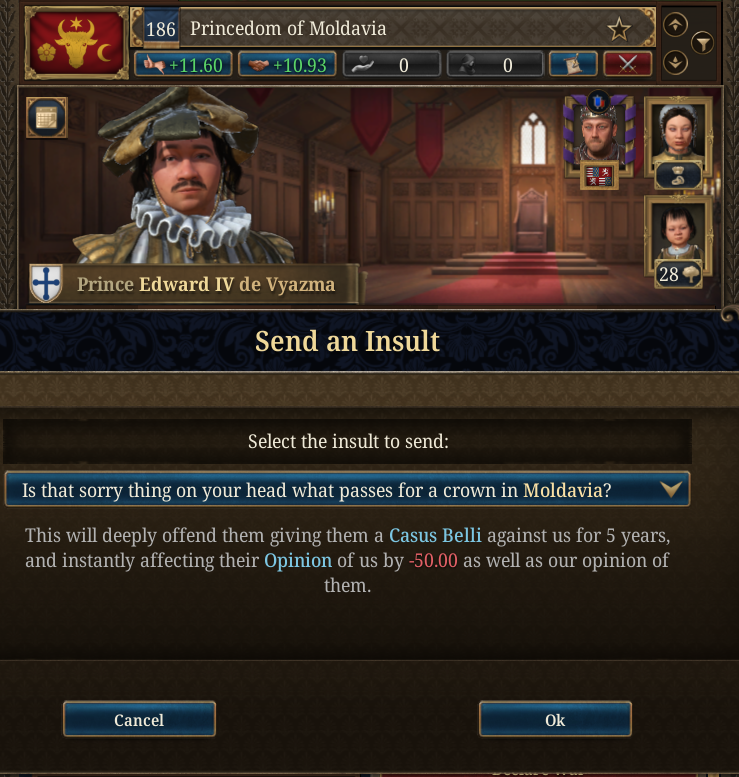Open the funnel filter icon

point(702,44)
